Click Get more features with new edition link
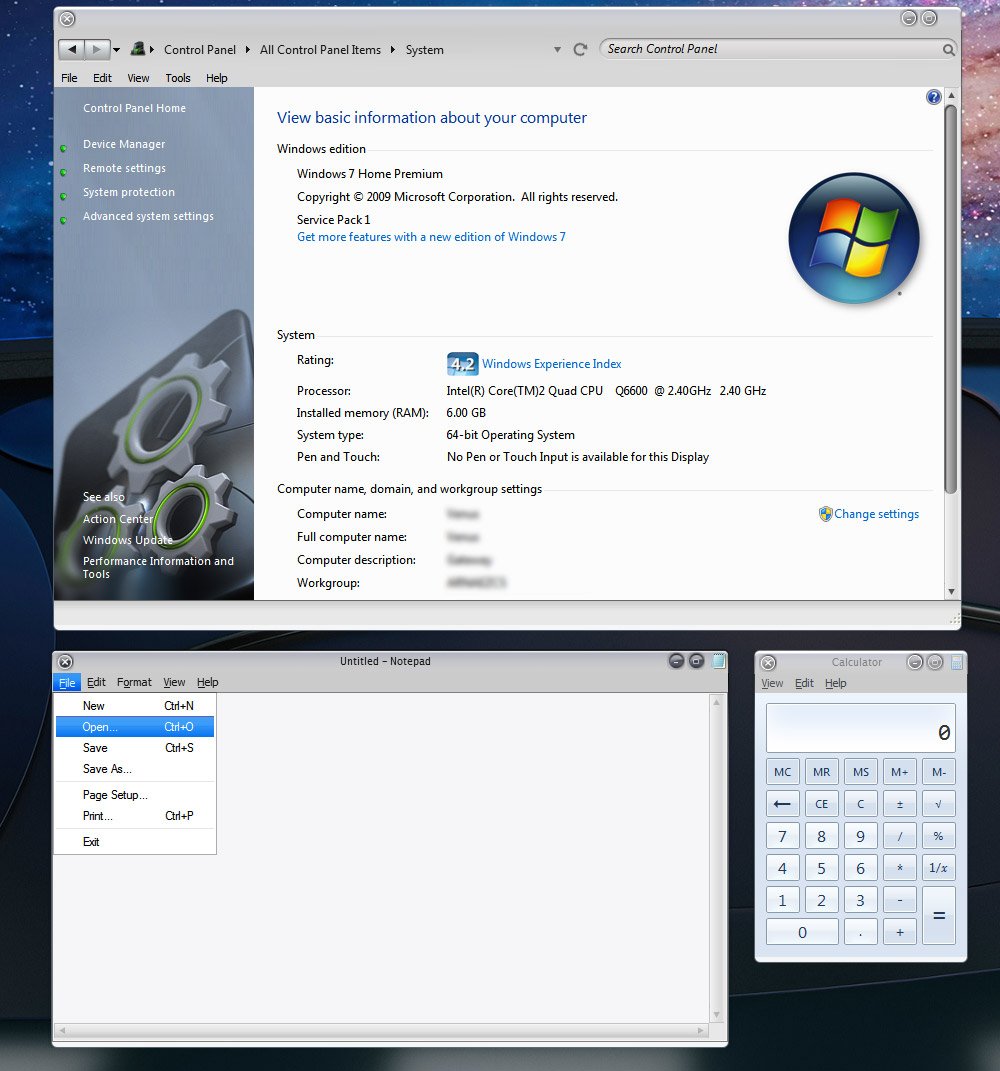 pos(431,237)
